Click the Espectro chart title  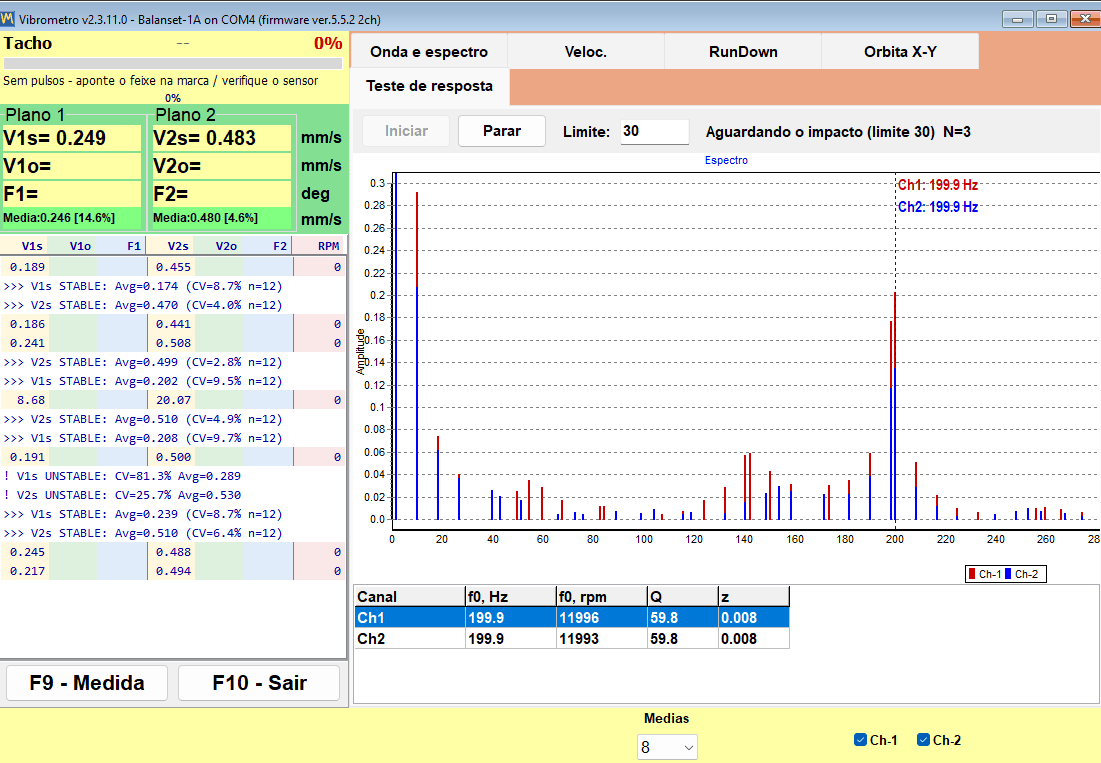[726, 161]
